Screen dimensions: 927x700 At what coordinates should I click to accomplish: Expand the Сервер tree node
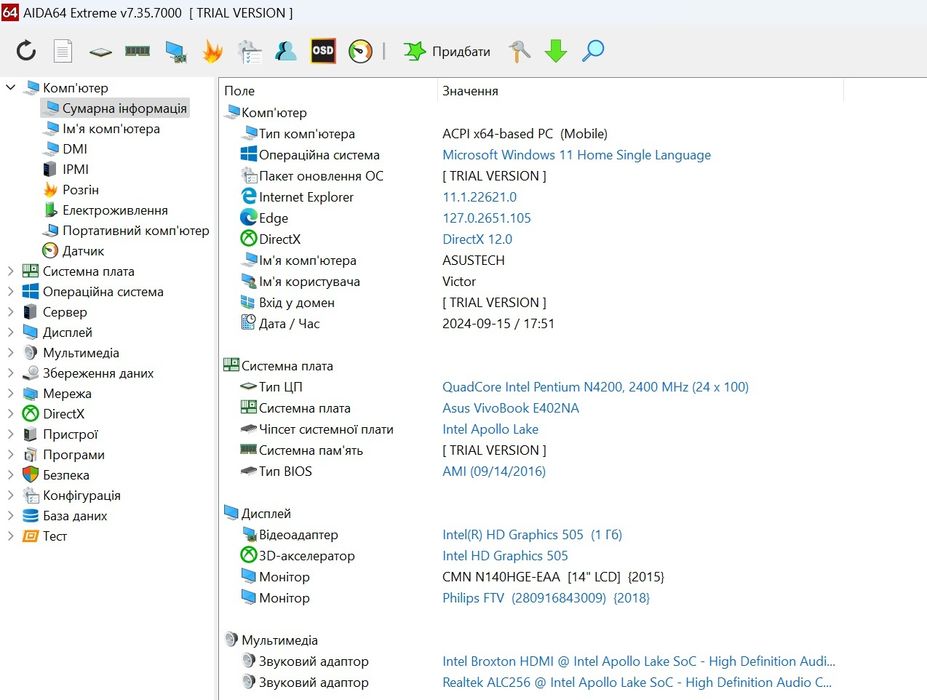coord(11,312)
